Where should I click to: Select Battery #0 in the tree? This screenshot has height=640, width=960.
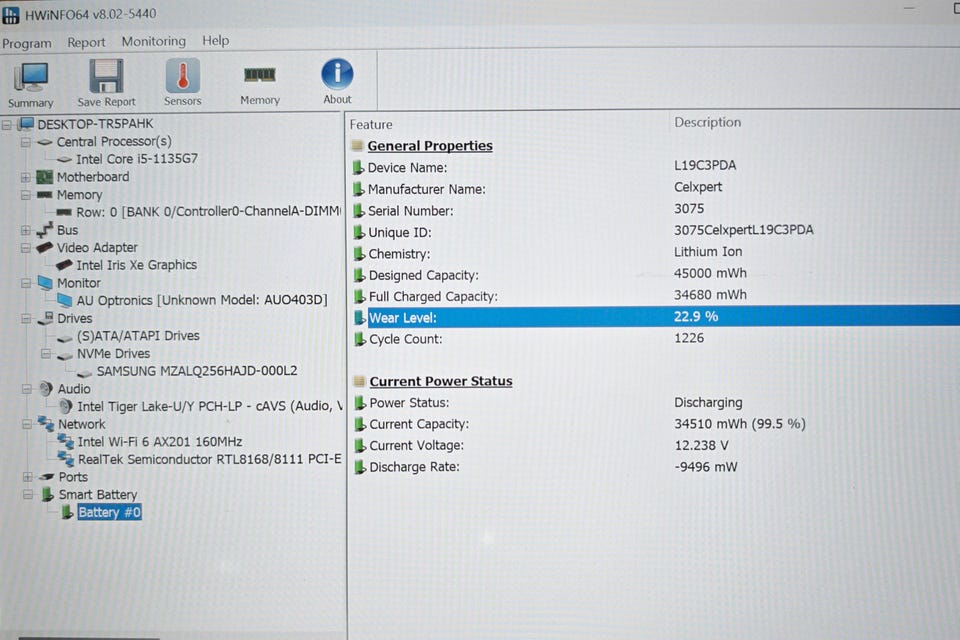pos(109,512)
